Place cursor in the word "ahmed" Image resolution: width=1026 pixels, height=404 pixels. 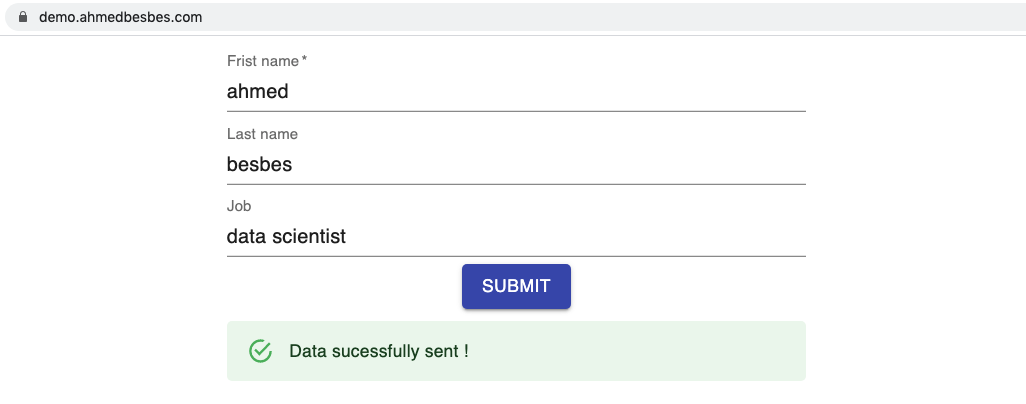(x=258, y=92)
